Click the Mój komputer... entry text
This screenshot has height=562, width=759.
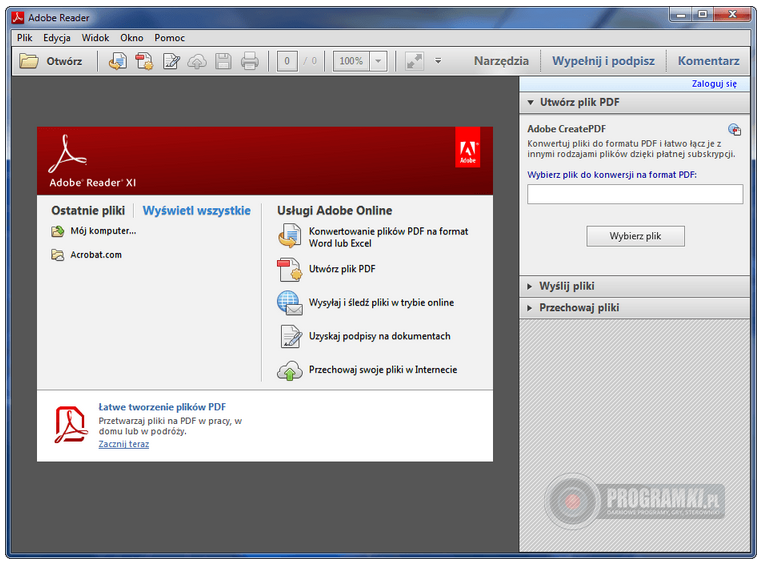[103, 231]
